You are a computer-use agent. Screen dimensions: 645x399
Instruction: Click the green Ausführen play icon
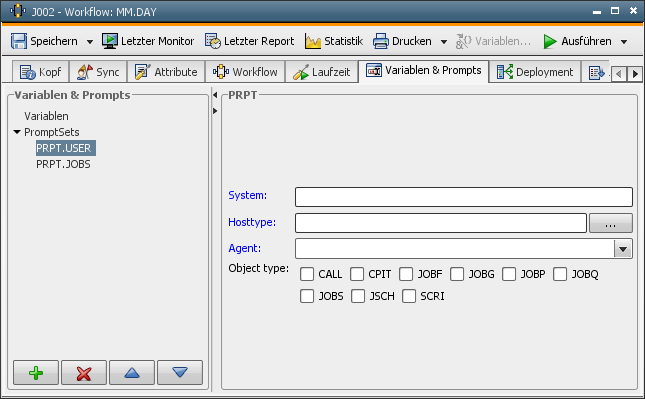tap(550, 41)
